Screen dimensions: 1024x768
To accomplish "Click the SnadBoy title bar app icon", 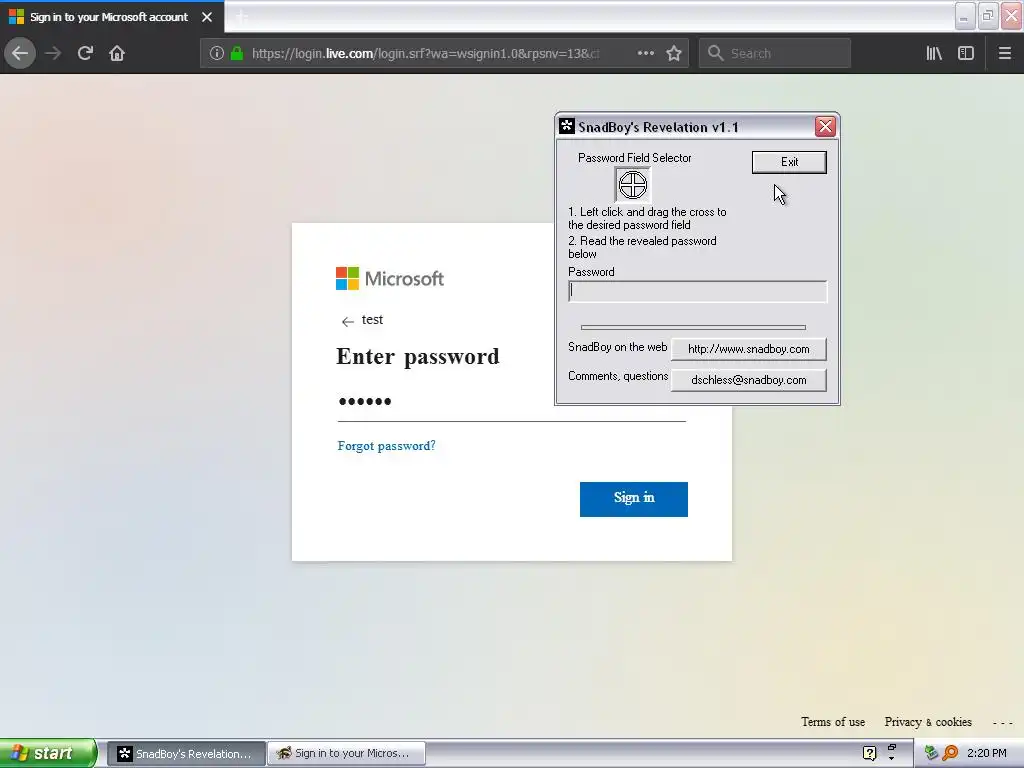I will 567,126.
